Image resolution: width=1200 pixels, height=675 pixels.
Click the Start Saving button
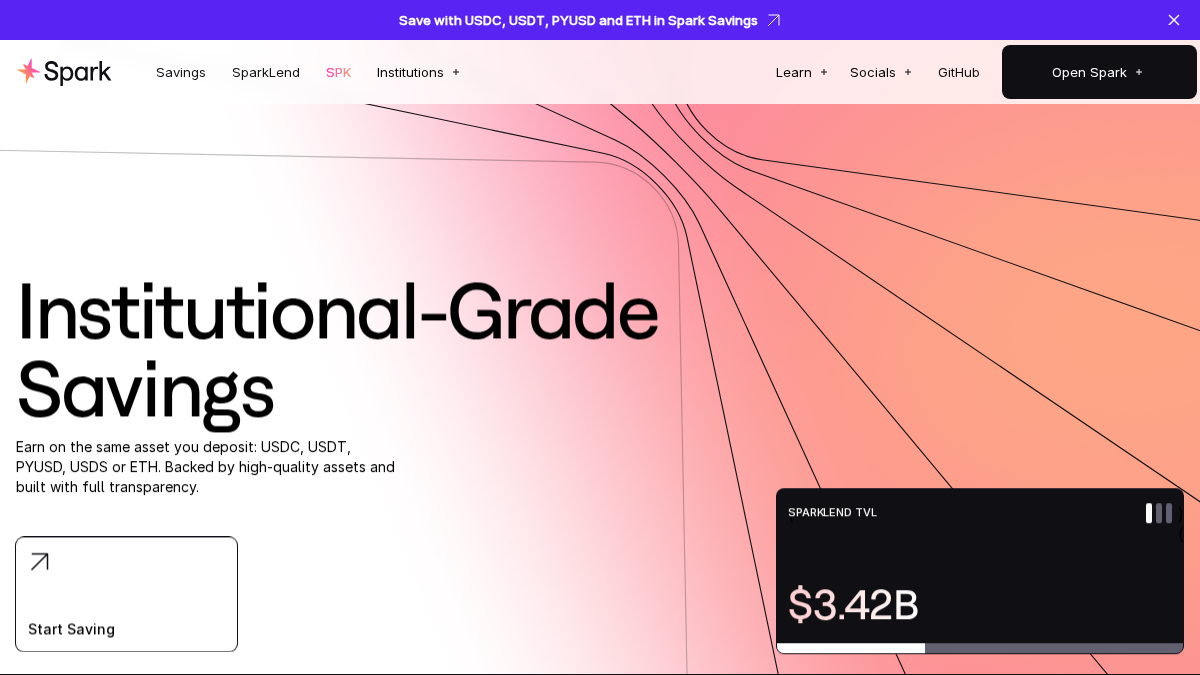126,594
